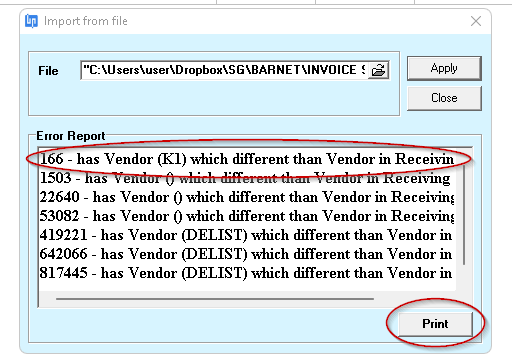Image resolution: width=512 pixels, height=362 pixels.
Task: Click the Print button
Action: coord(435,324)
